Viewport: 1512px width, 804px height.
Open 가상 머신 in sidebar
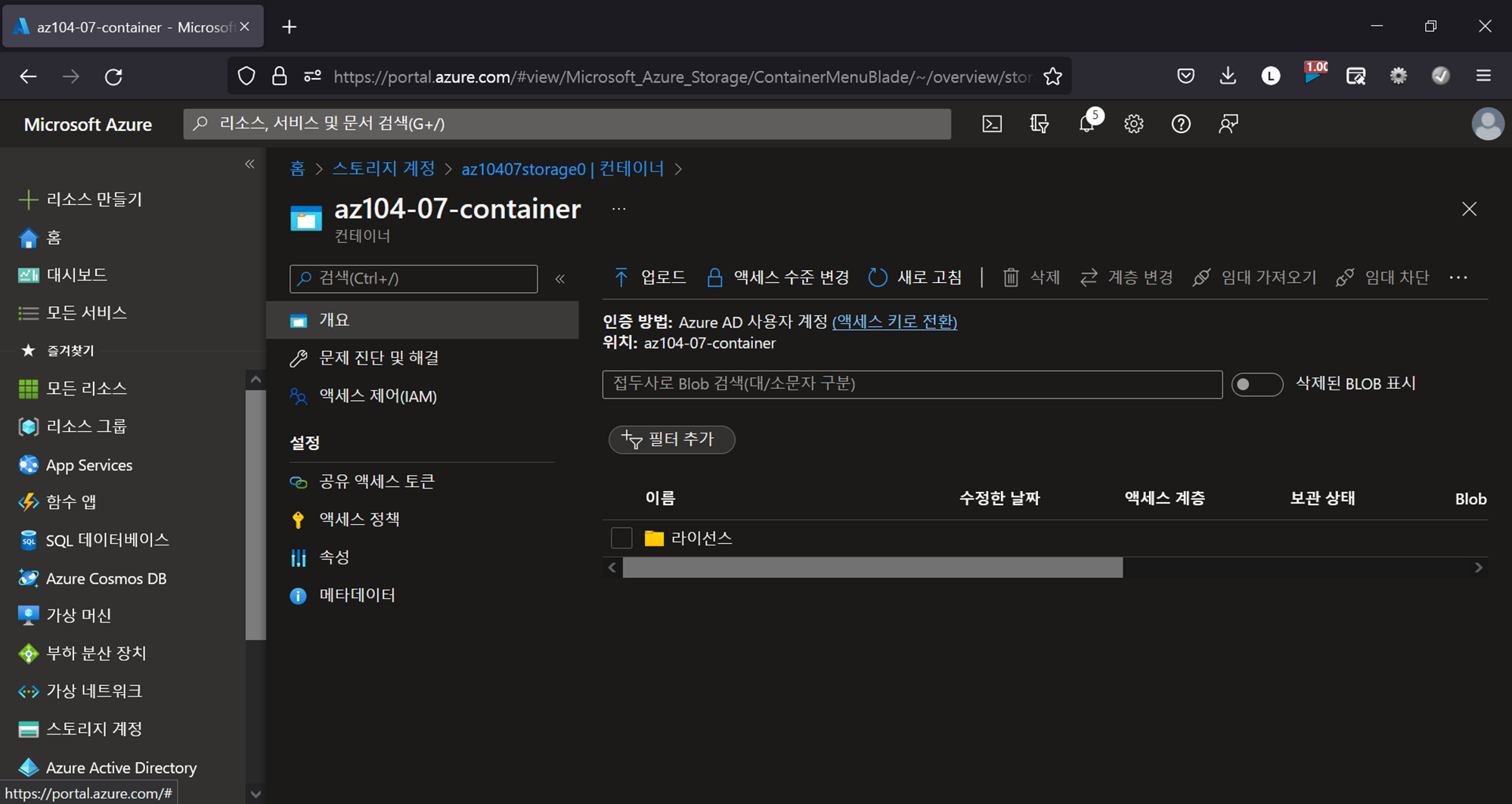pyautogui.click(x=65, y=615)
